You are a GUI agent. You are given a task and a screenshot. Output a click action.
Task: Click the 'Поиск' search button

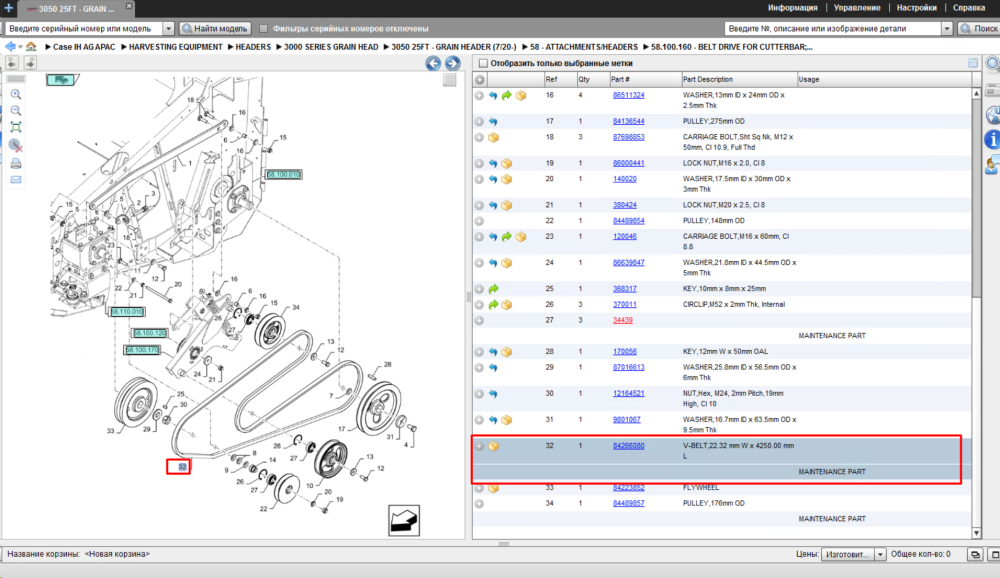tap(979, 28)
